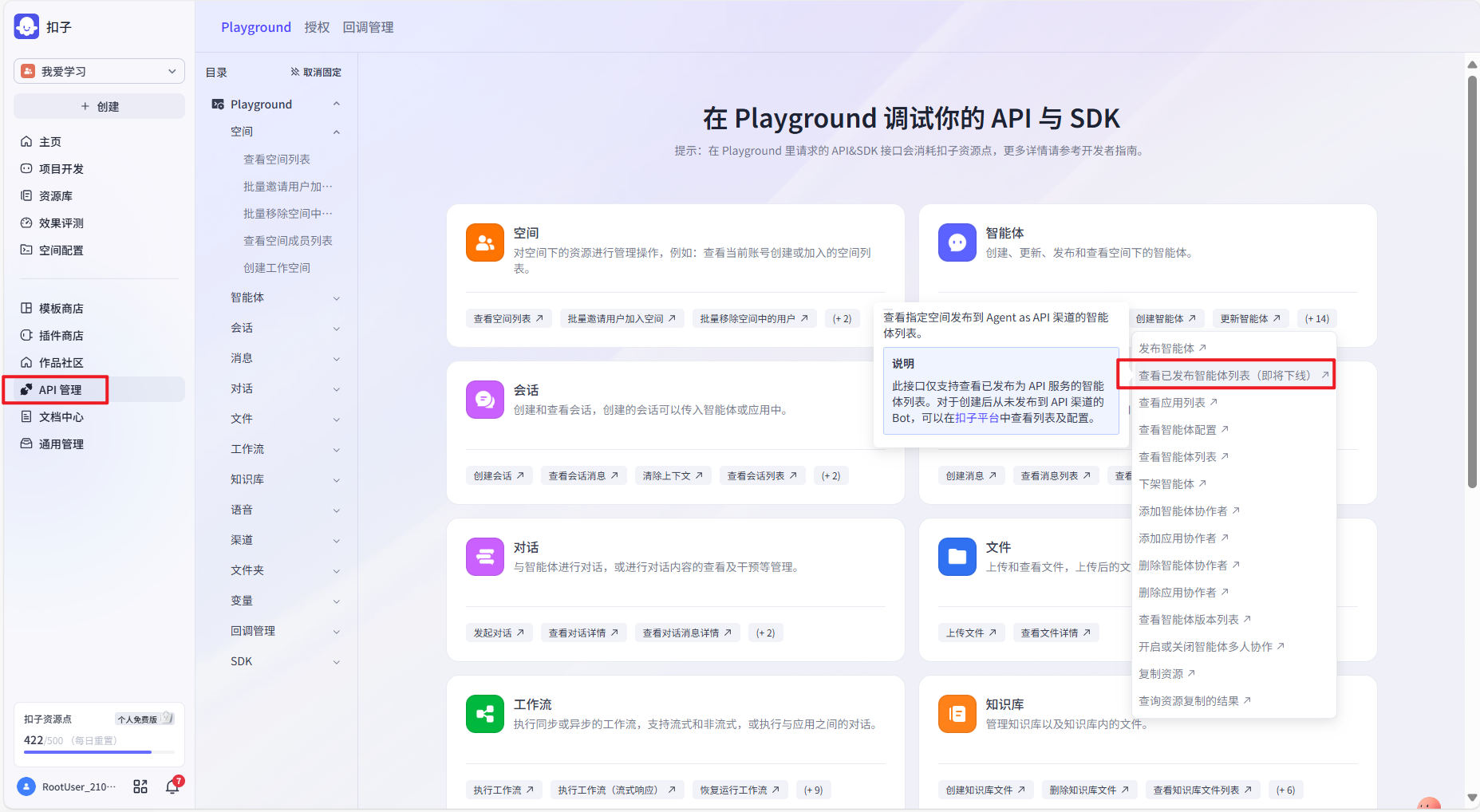This screenshot has width=1480, height=812.
Task: Expand the 智能体 tree section
Action: click(x=337, y=298)
